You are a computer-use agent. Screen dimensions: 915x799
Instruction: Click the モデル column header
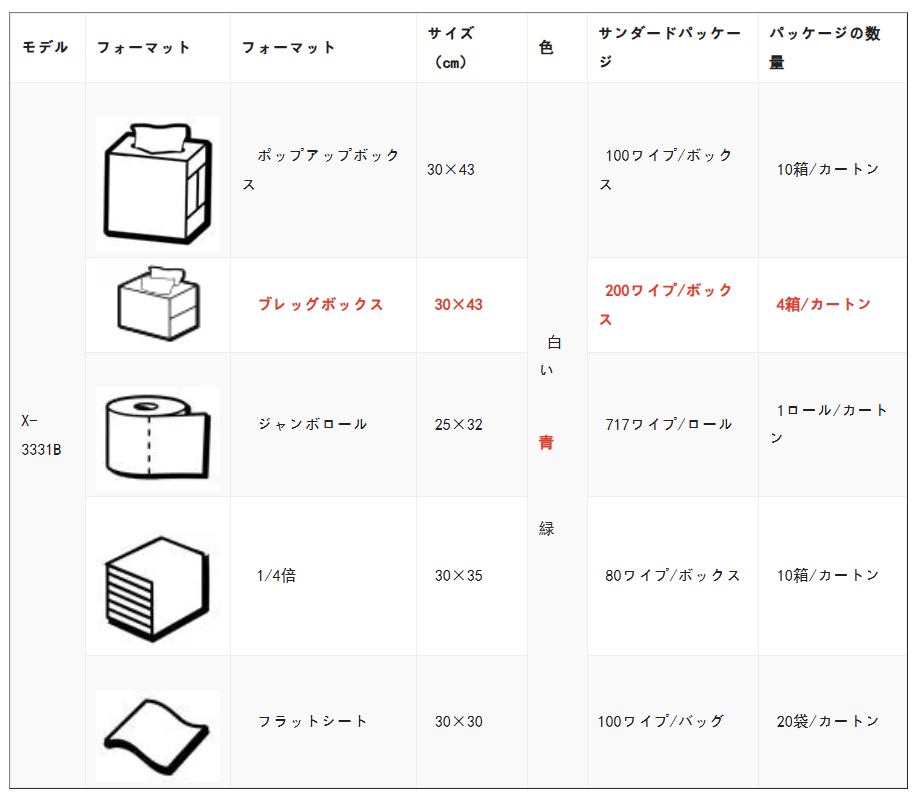[x=45, y=47]
